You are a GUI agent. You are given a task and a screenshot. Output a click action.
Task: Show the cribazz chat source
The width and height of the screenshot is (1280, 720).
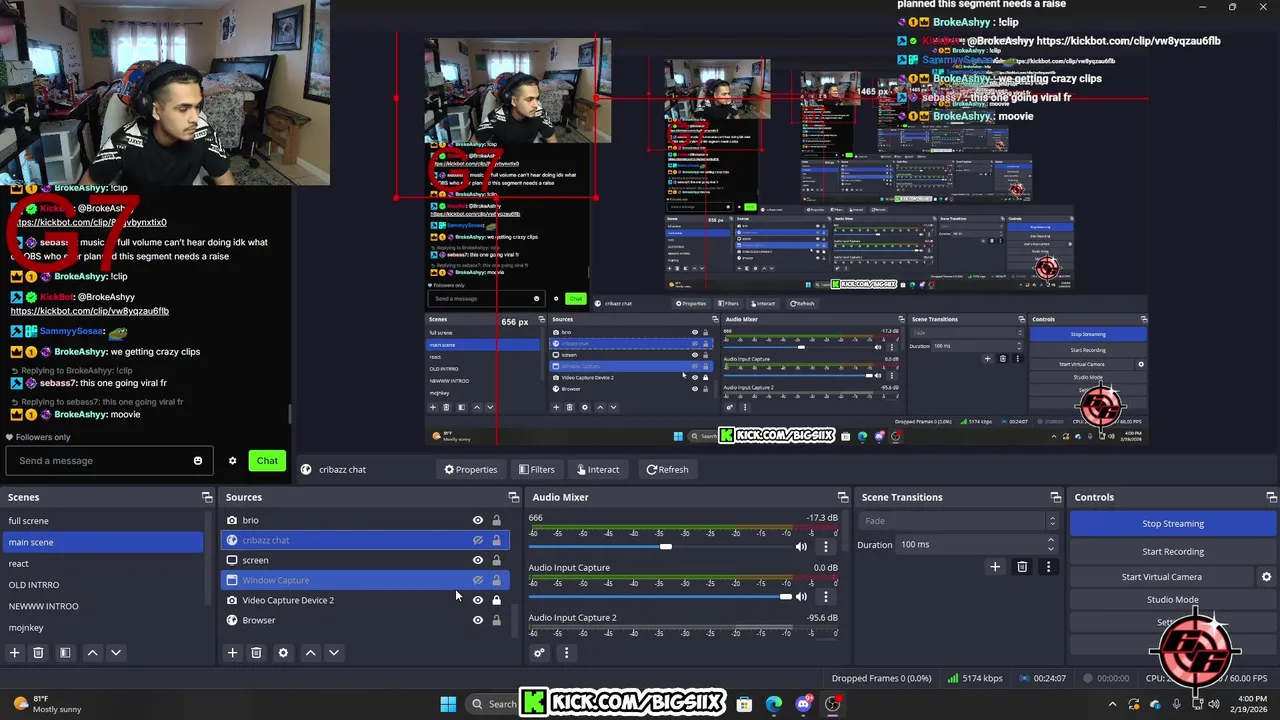point(478,540)
